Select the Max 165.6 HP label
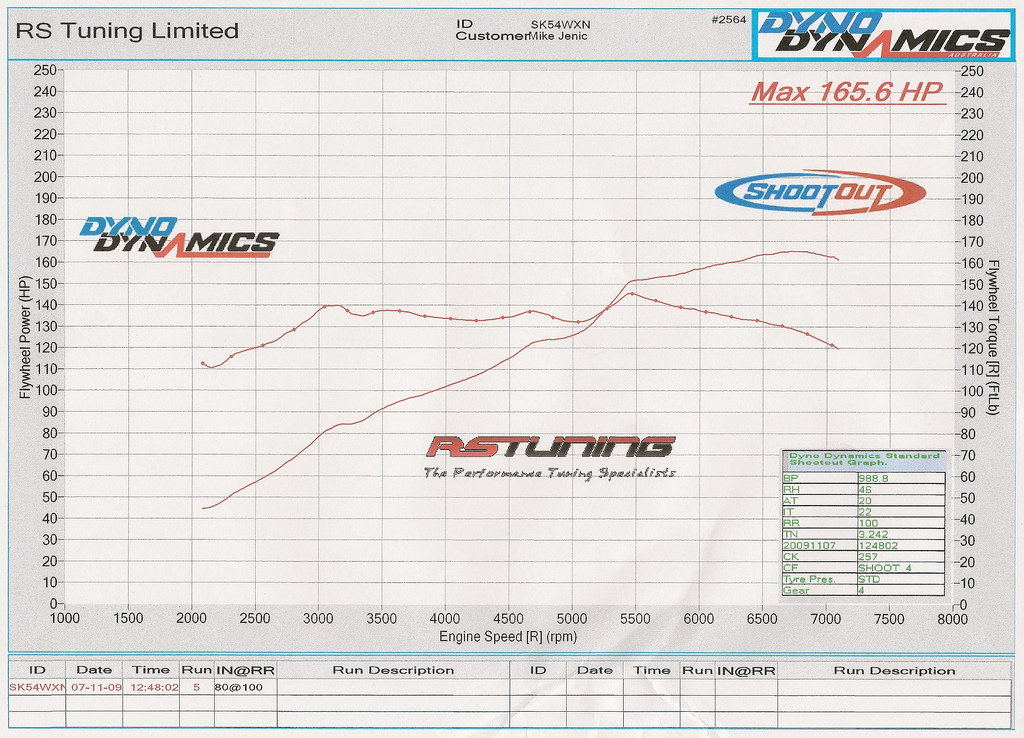The width and height of the screenshot is (1024, 738). pyautogui.click(x=847, y=92)
